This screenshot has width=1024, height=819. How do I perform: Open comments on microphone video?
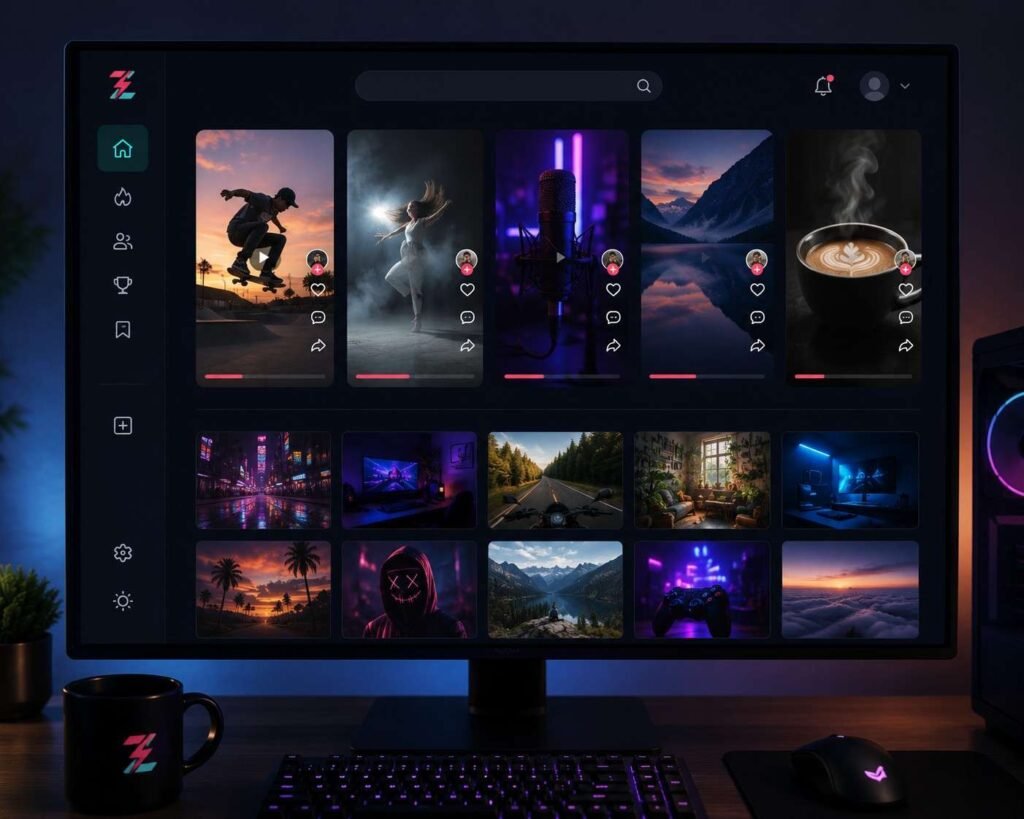[613, 317]
